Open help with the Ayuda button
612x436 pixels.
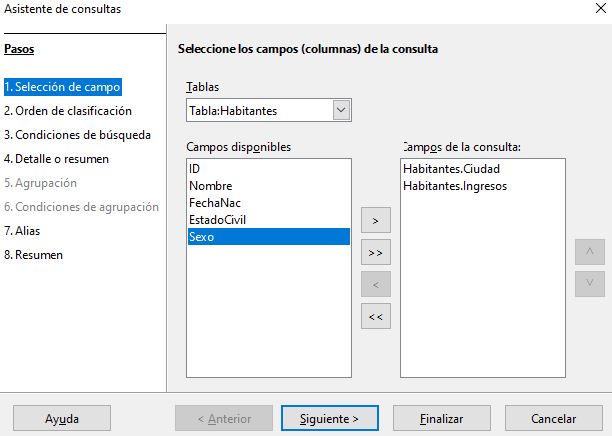62,418
